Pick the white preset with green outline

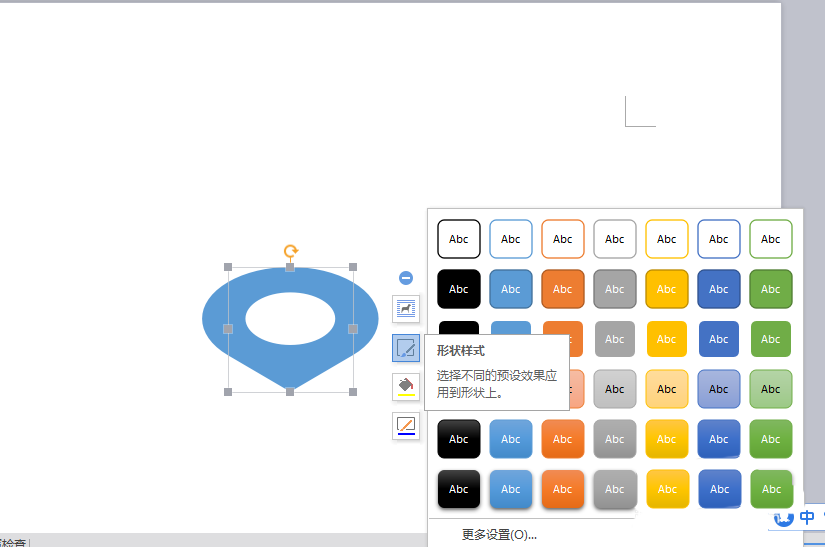point(771,239)
